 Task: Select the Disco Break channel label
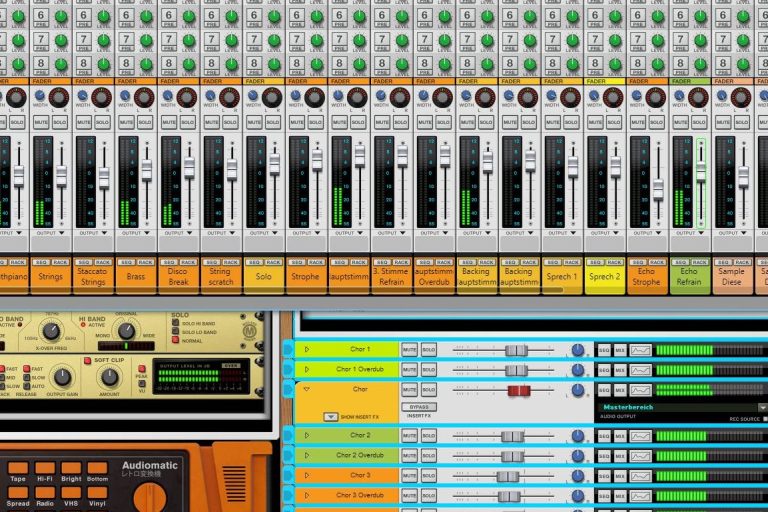178,277
